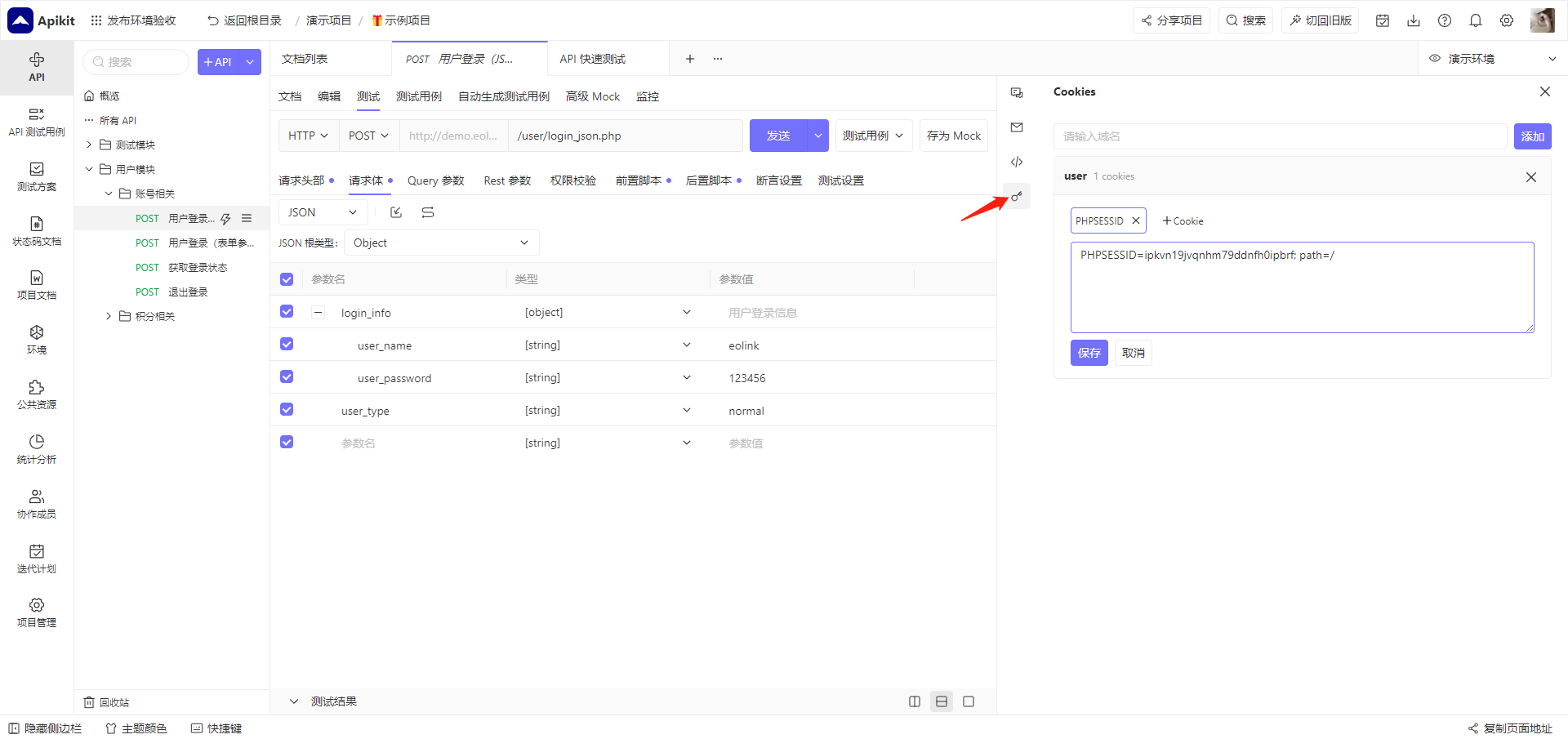Click the 请输入域名 domain input field
Image resolution: width=1568 pixels, height=739 pixels.
(x=1280, y=136)
